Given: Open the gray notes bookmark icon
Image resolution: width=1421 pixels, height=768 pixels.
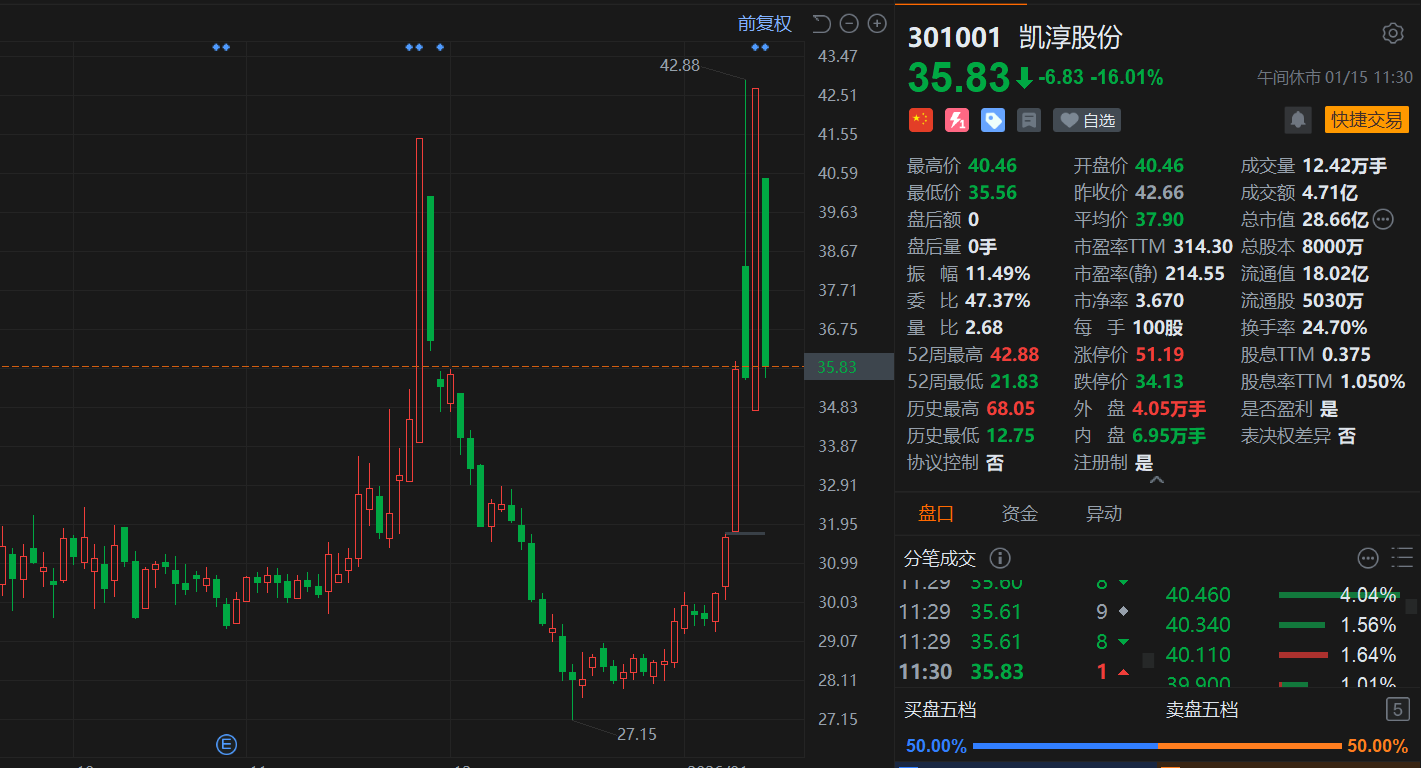Looking at the screenshot, I should tap(1028, 120).
